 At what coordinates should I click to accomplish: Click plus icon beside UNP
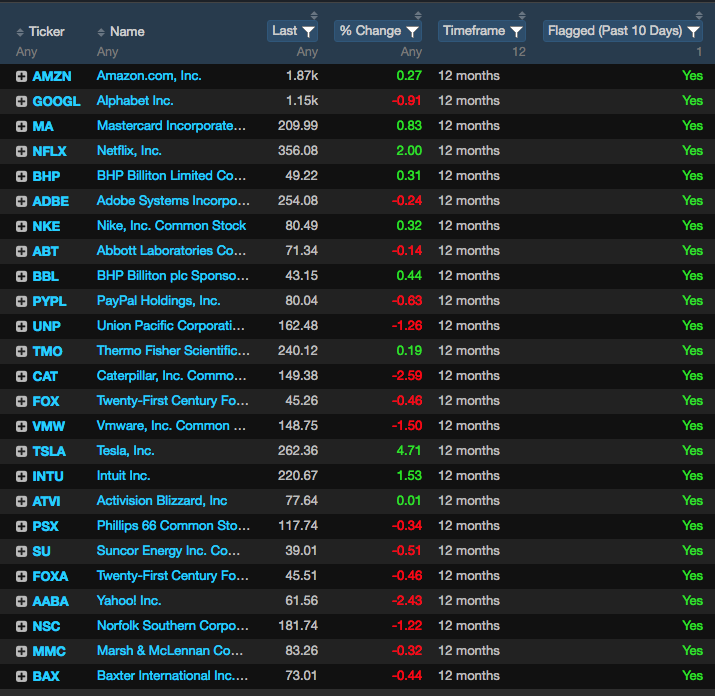click(21, 326)
